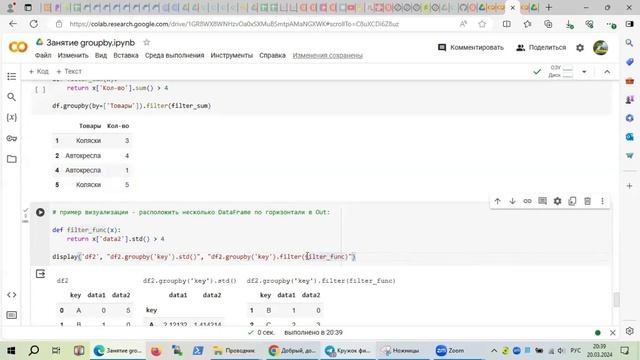Viewport: 640px width, 360px height.
Task: Open the Файл menu
Action: (x=43, y=56)
